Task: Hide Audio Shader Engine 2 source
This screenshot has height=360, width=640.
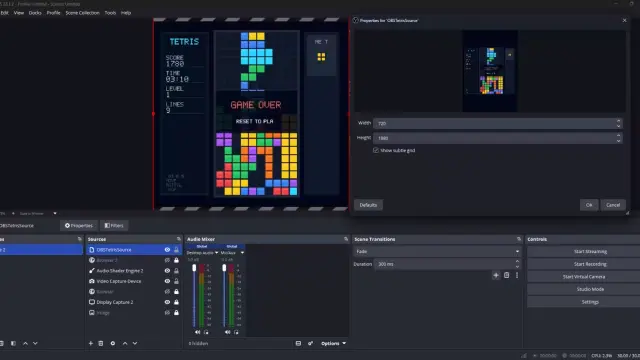Action: (x=167, y=271)
